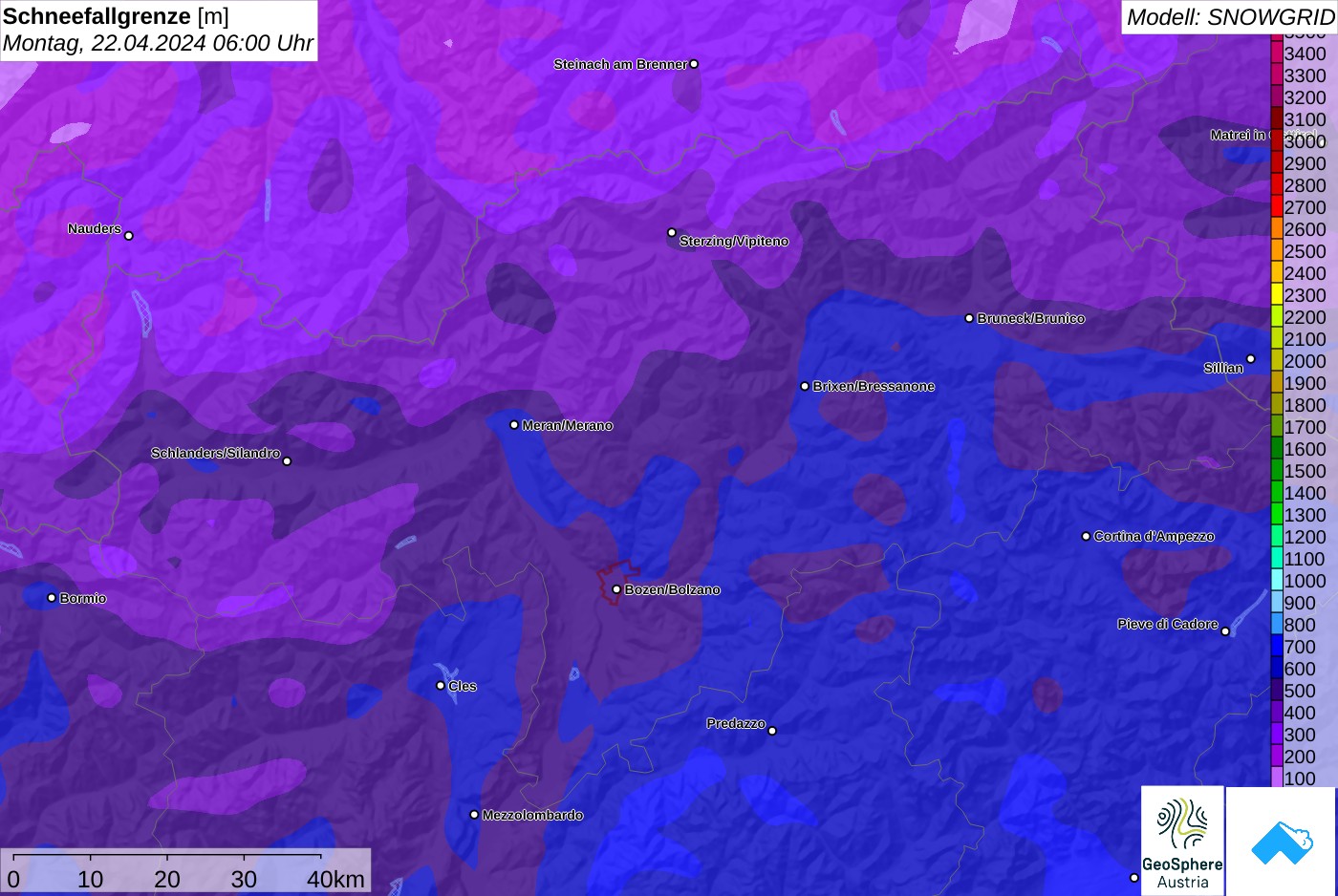This screenshot has width=1338, height=896.
Task: Click the Bozen/Bolzano label text
Action: click(673, 589)
